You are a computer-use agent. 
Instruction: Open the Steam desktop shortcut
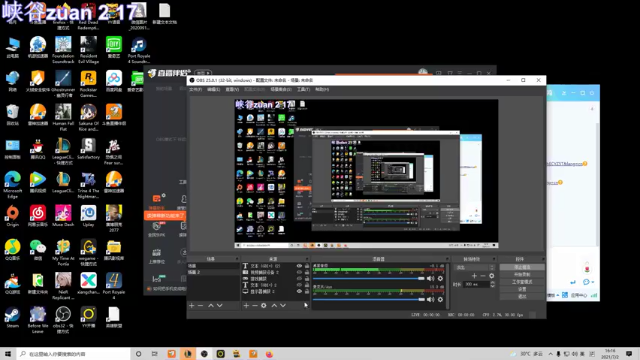tap(12, 318)
